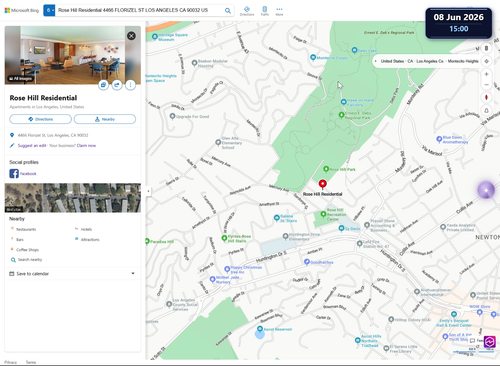Screen dimensions: 500x366
Task: Select the Montecito Coops map marker
Action: [x=313, y=57]
